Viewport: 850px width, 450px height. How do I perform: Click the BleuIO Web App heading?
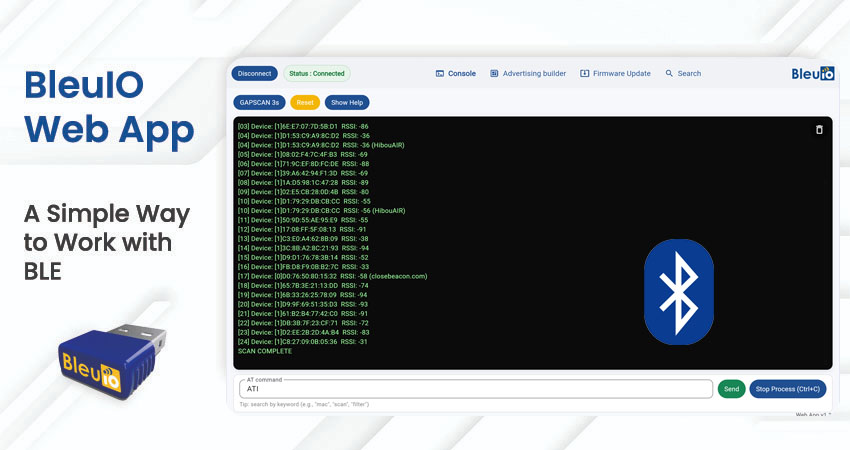tap(109, 108)
